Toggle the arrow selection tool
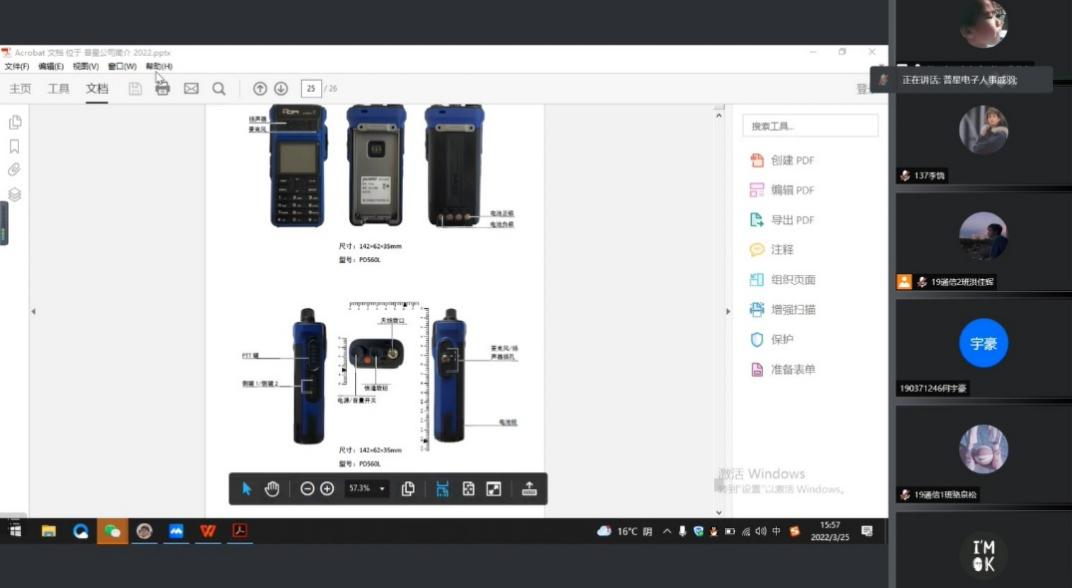This screenshot has width=1072, height=588. point(247,489)
